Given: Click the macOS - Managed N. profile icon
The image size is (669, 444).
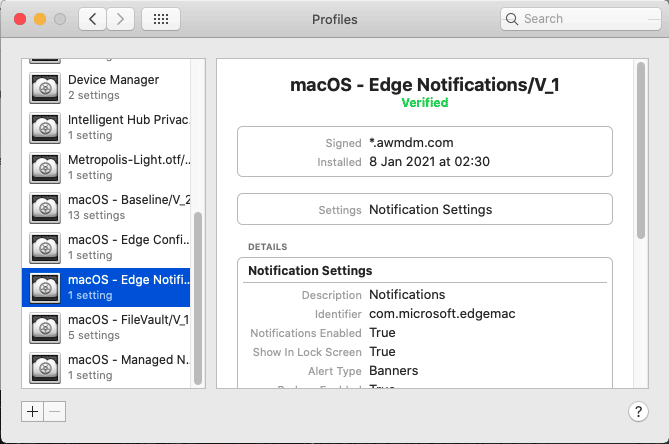Looking at the screenshot, I should [x=45, y=368].
